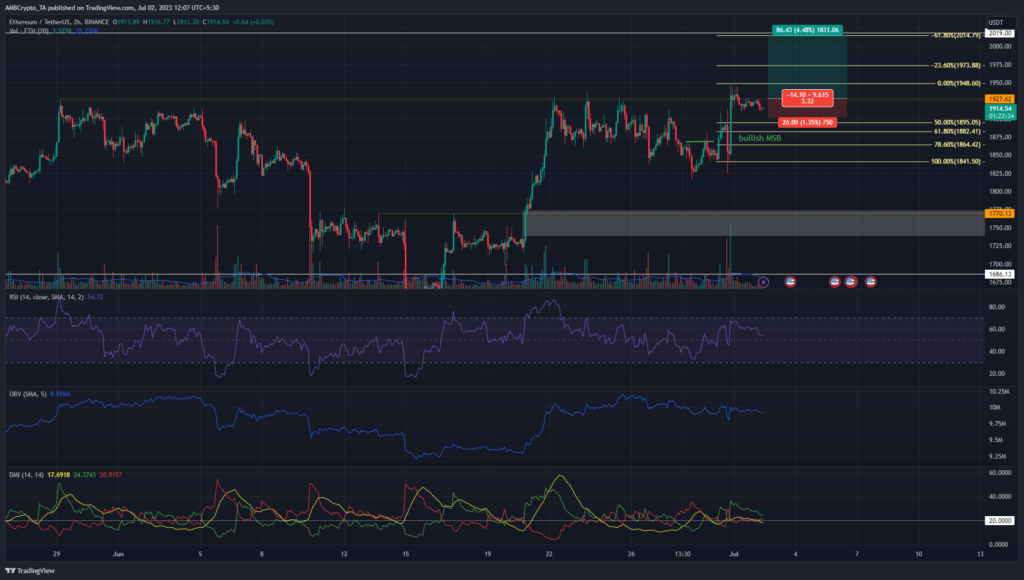Click the leftmost US flag economic event icon
The height and width of the screenshot is (580, 1024).
click(791, 282)
